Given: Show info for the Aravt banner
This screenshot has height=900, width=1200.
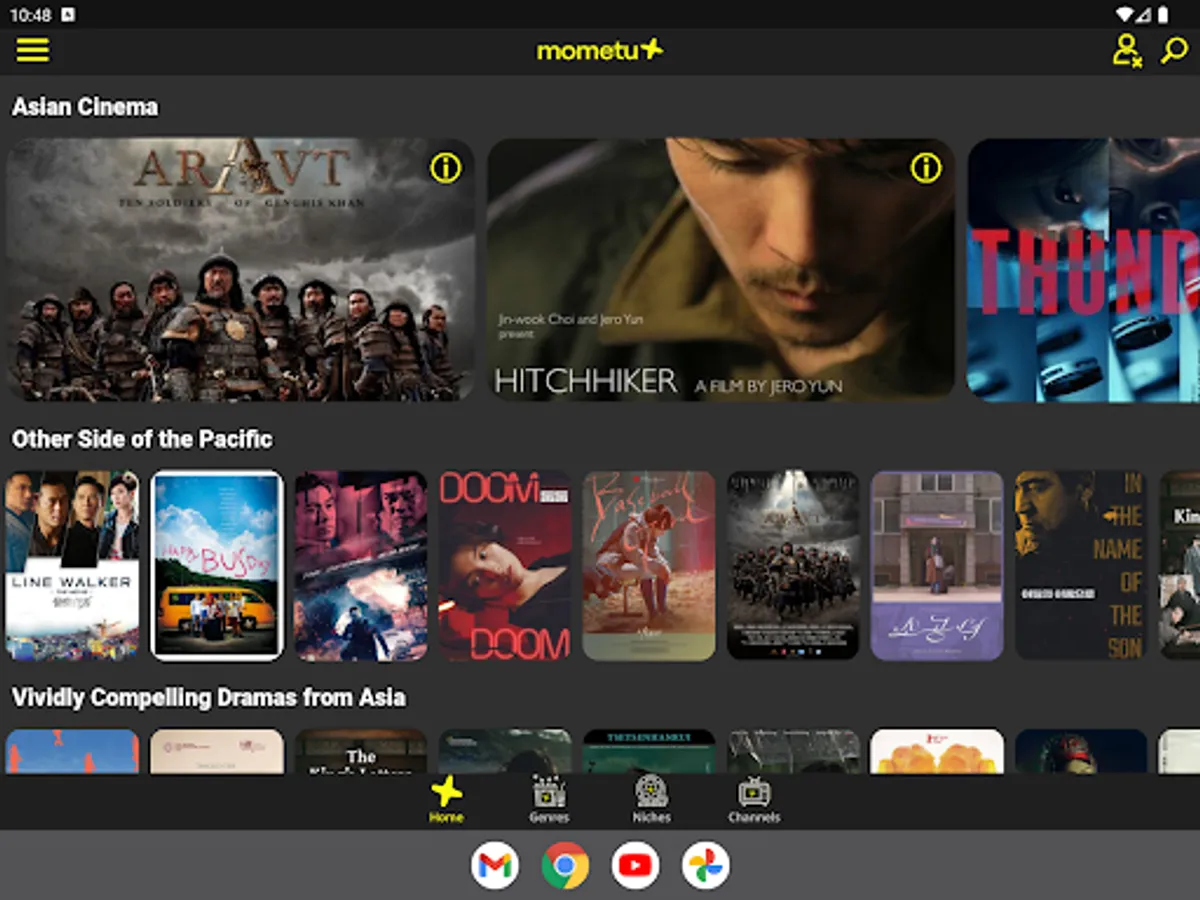Looking at the screenshot, I should 446,168.
